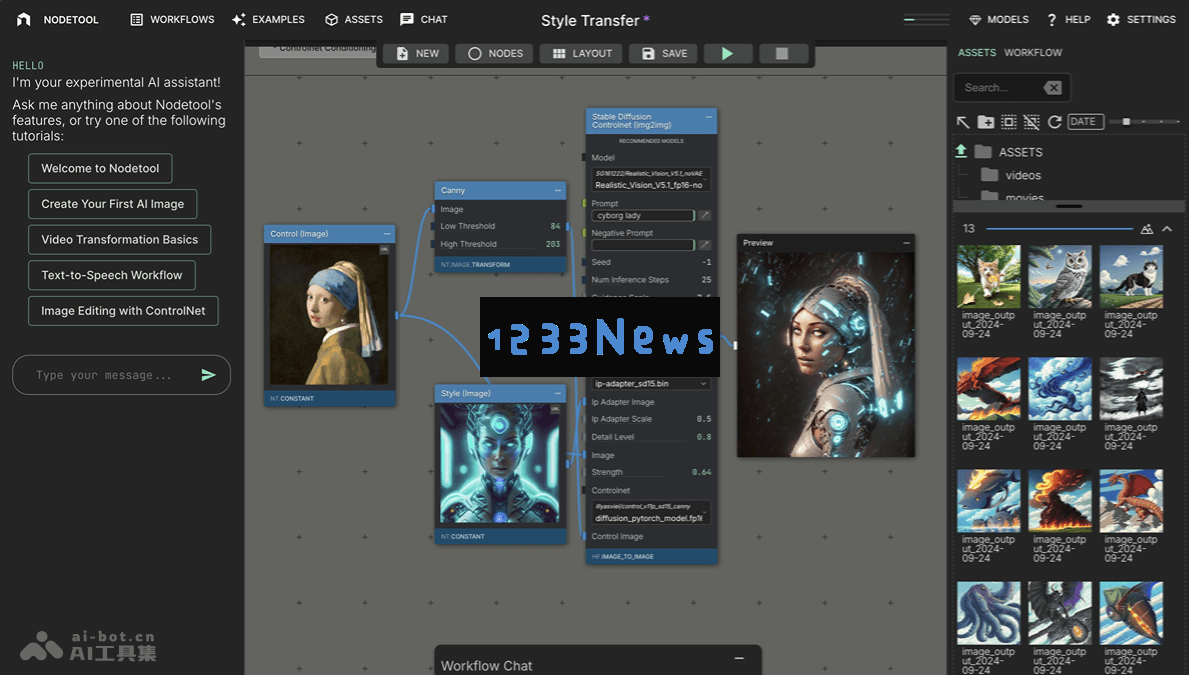The height and width of the screenshot is (675, 1200).
Task: Click the select all assets icon
Action: [1008, 122]
